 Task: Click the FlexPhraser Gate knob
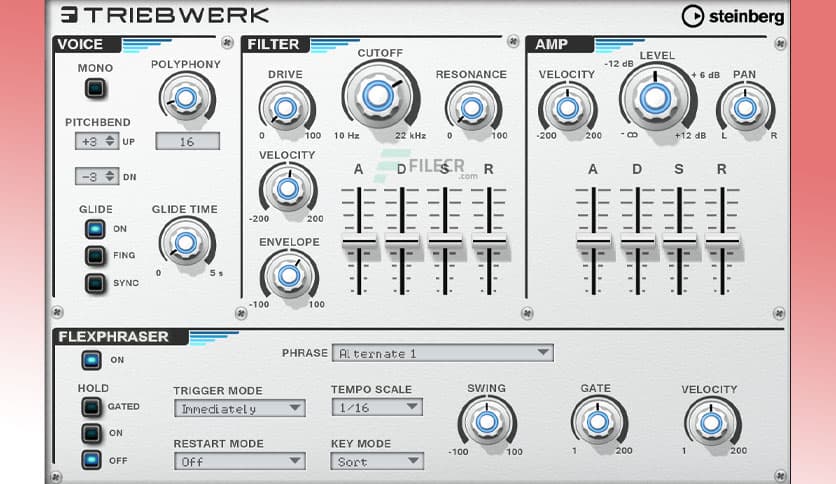coord(598,422)
